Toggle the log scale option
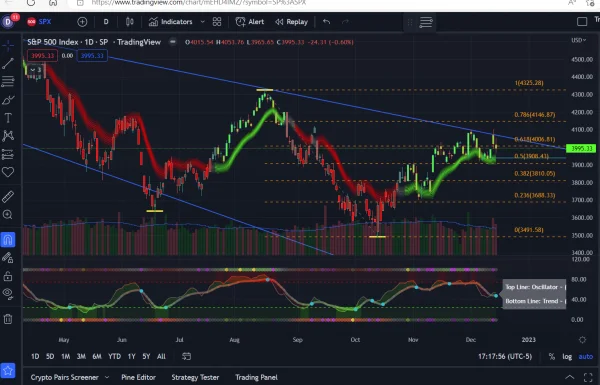The height and width of the screenshot is (385, 600). coord(567,357)
